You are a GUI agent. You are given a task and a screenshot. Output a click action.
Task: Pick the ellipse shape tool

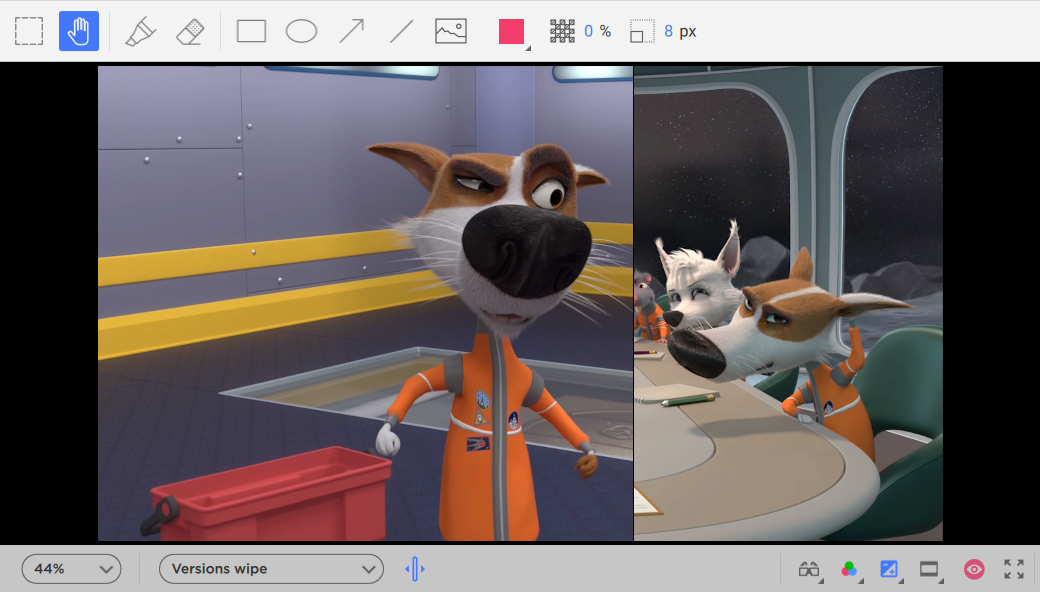[x=301, y=31]
